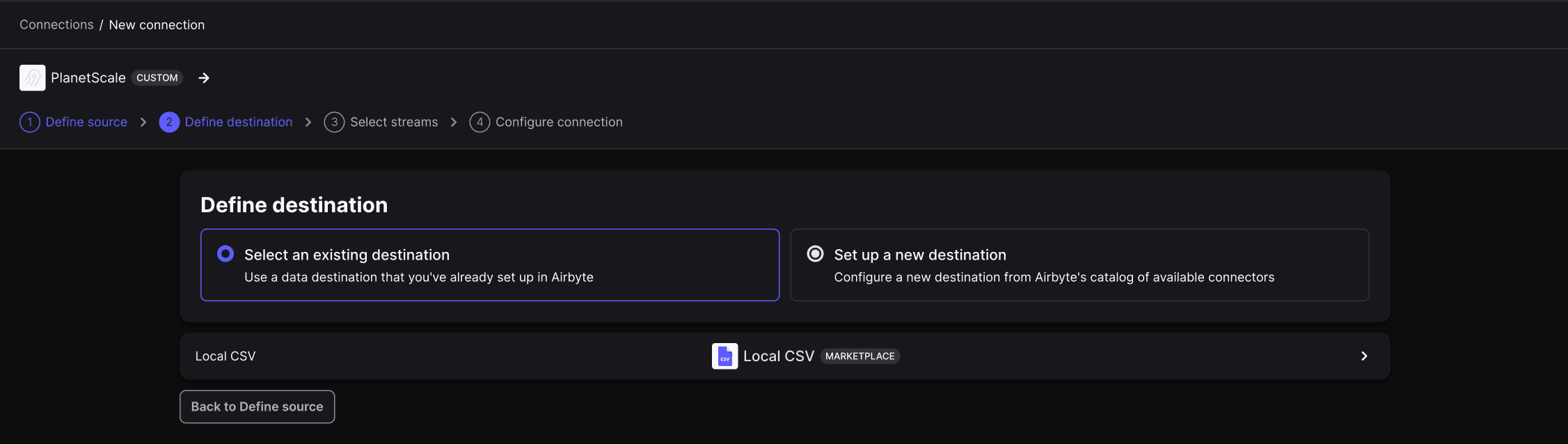Open Local CSV row with its right chevron
The height and width of the screenshot is (444, 1568).
click(x=1364, y=356)
